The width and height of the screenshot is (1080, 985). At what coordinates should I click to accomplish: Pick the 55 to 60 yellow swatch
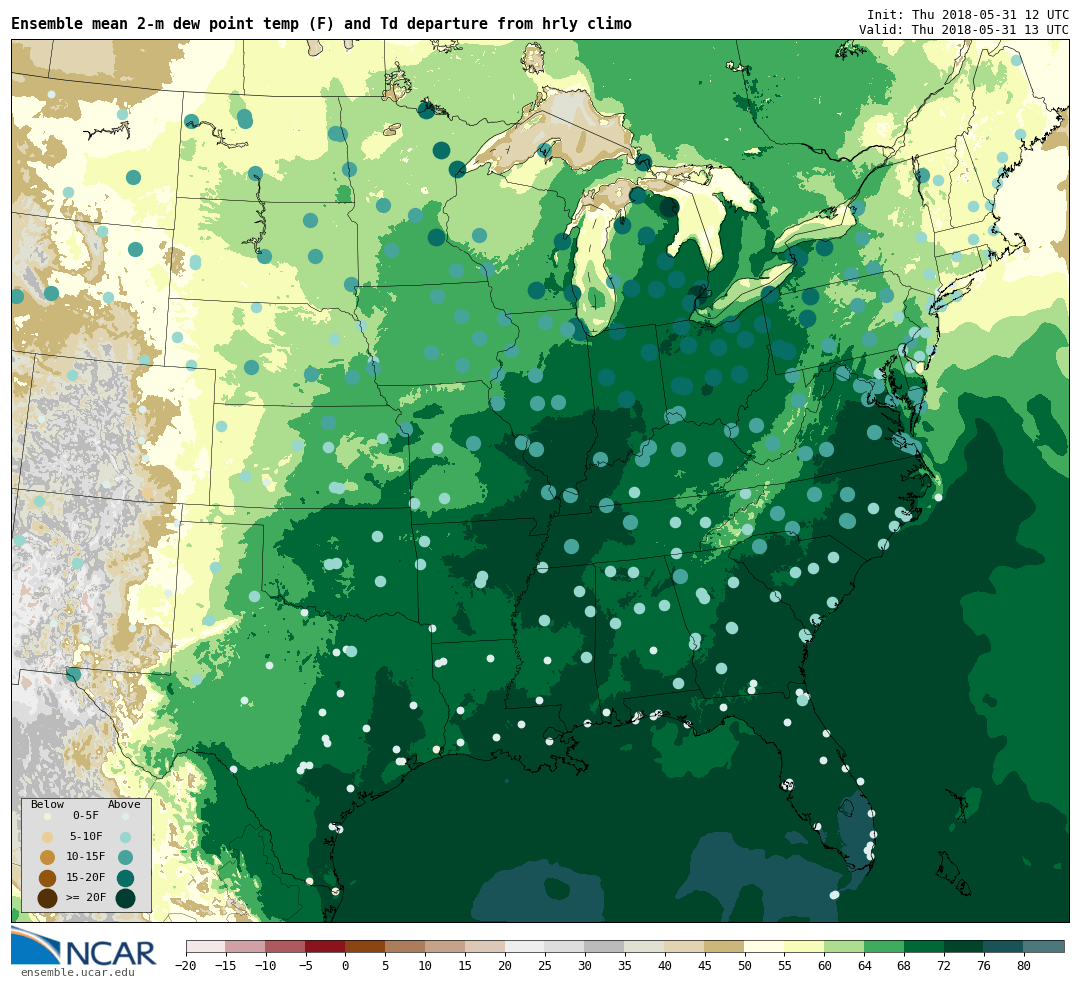pos(805,946)
